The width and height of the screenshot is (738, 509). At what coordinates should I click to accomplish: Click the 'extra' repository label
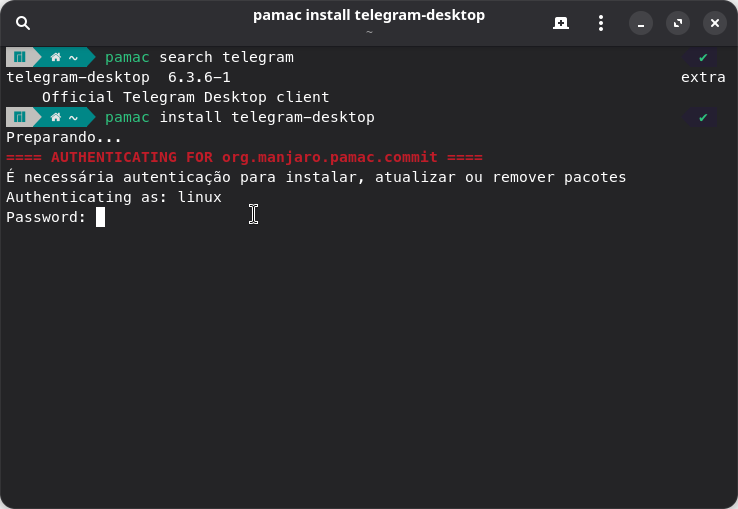tap(703, 77)
